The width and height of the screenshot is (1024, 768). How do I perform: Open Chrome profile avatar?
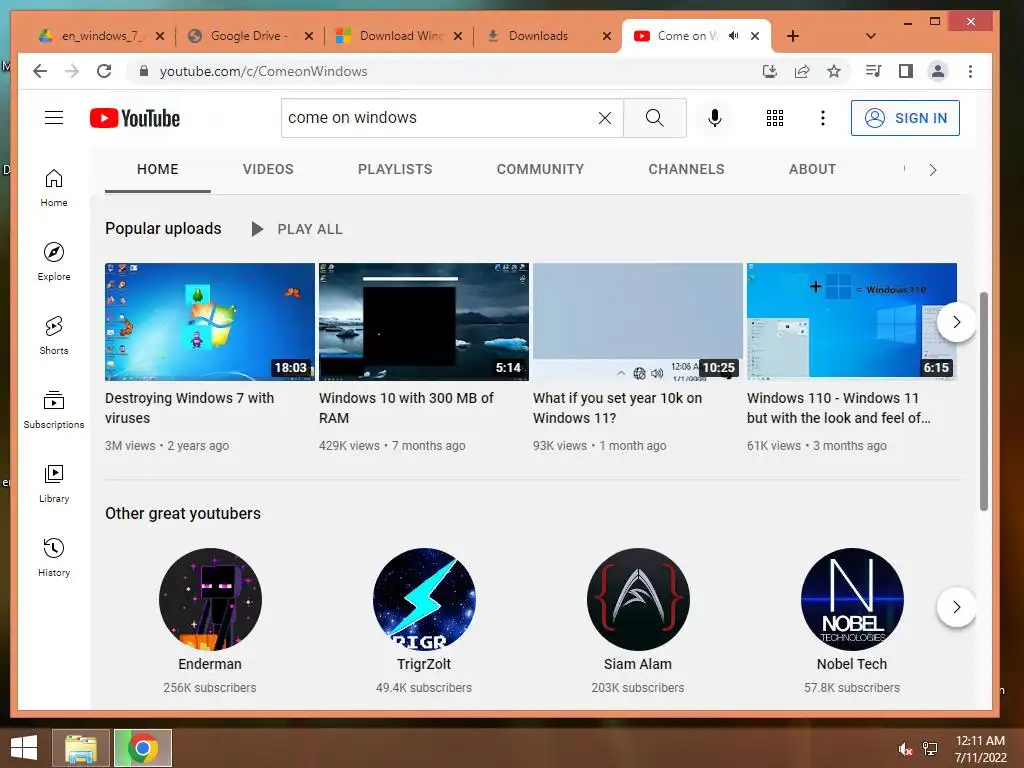tap(938, 71)
